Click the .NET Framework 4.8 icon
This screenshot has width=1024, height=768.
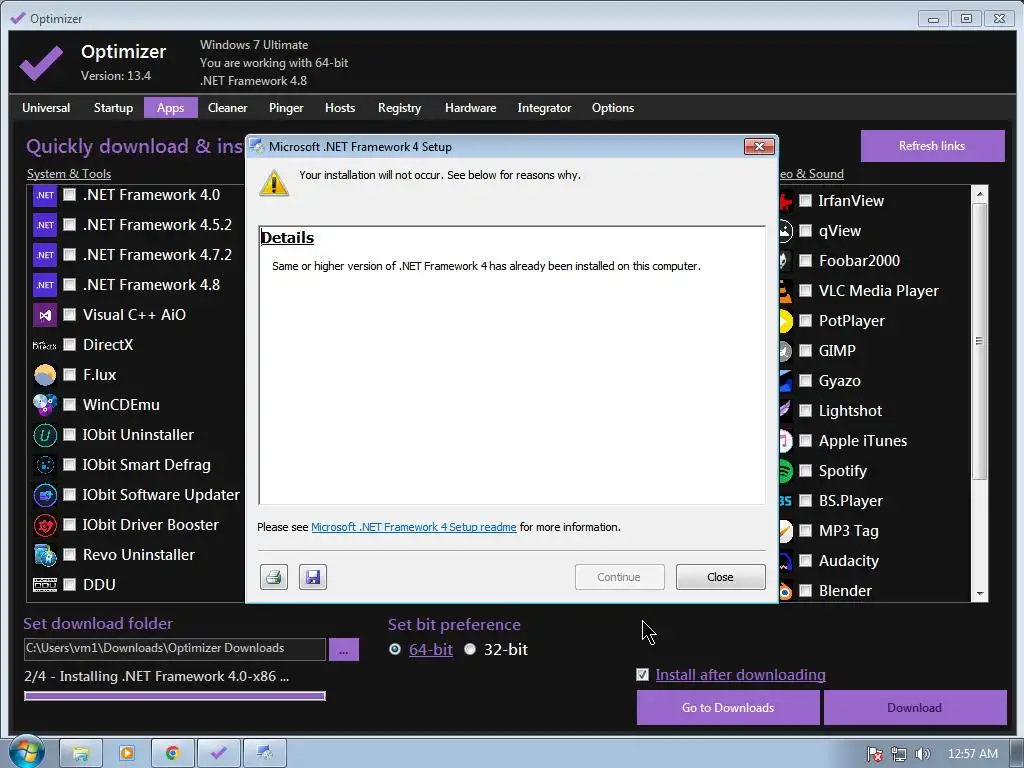coord(45,285)
